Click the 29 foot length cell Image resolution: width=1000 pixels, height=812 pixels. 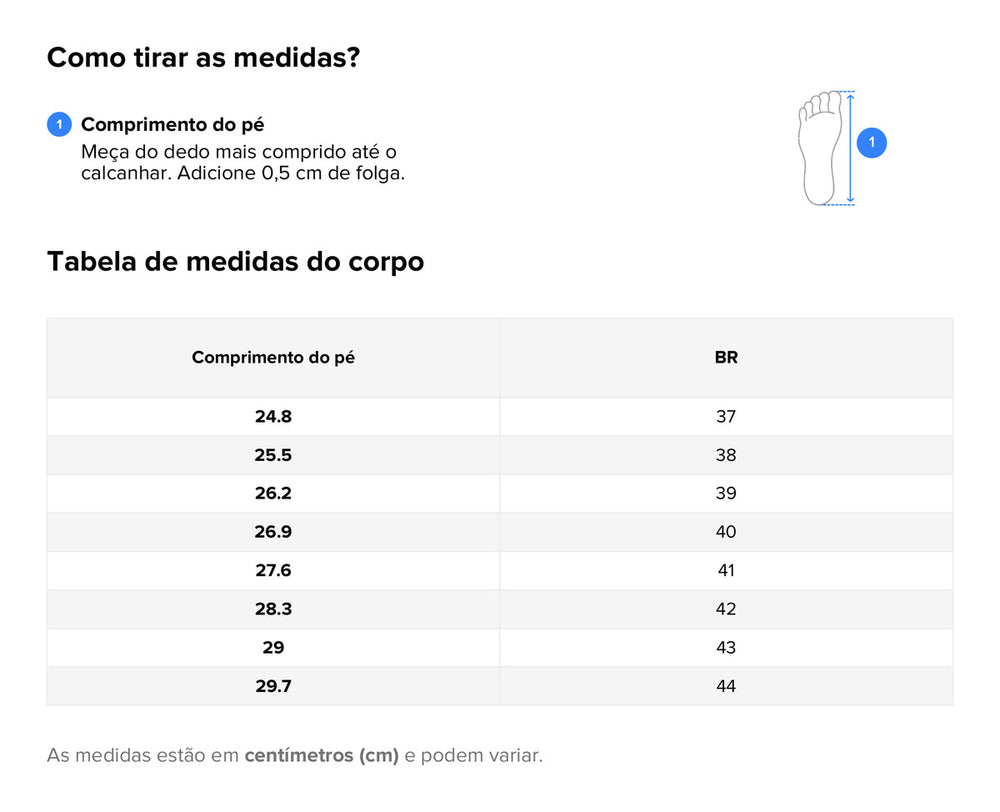point(273,647)
